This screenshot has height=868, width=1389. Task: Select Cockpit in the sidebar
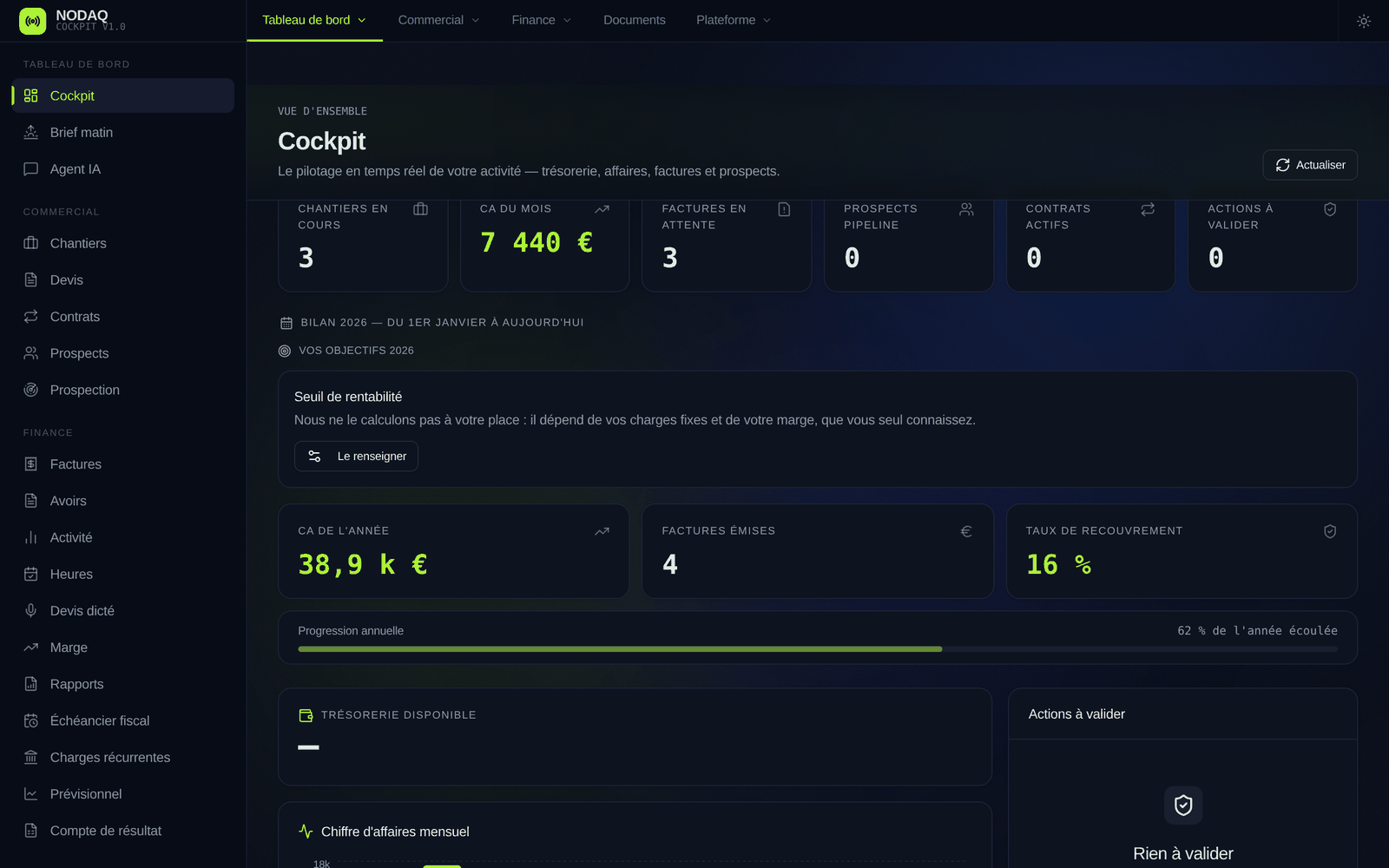point(123,95)
